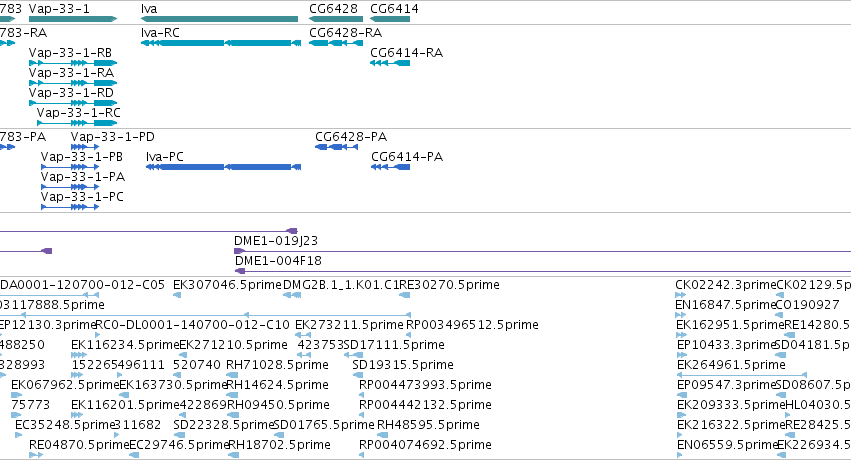Select EST EK271210.5prime
Viewport: 851px width, 460px height.
point(233,345)
